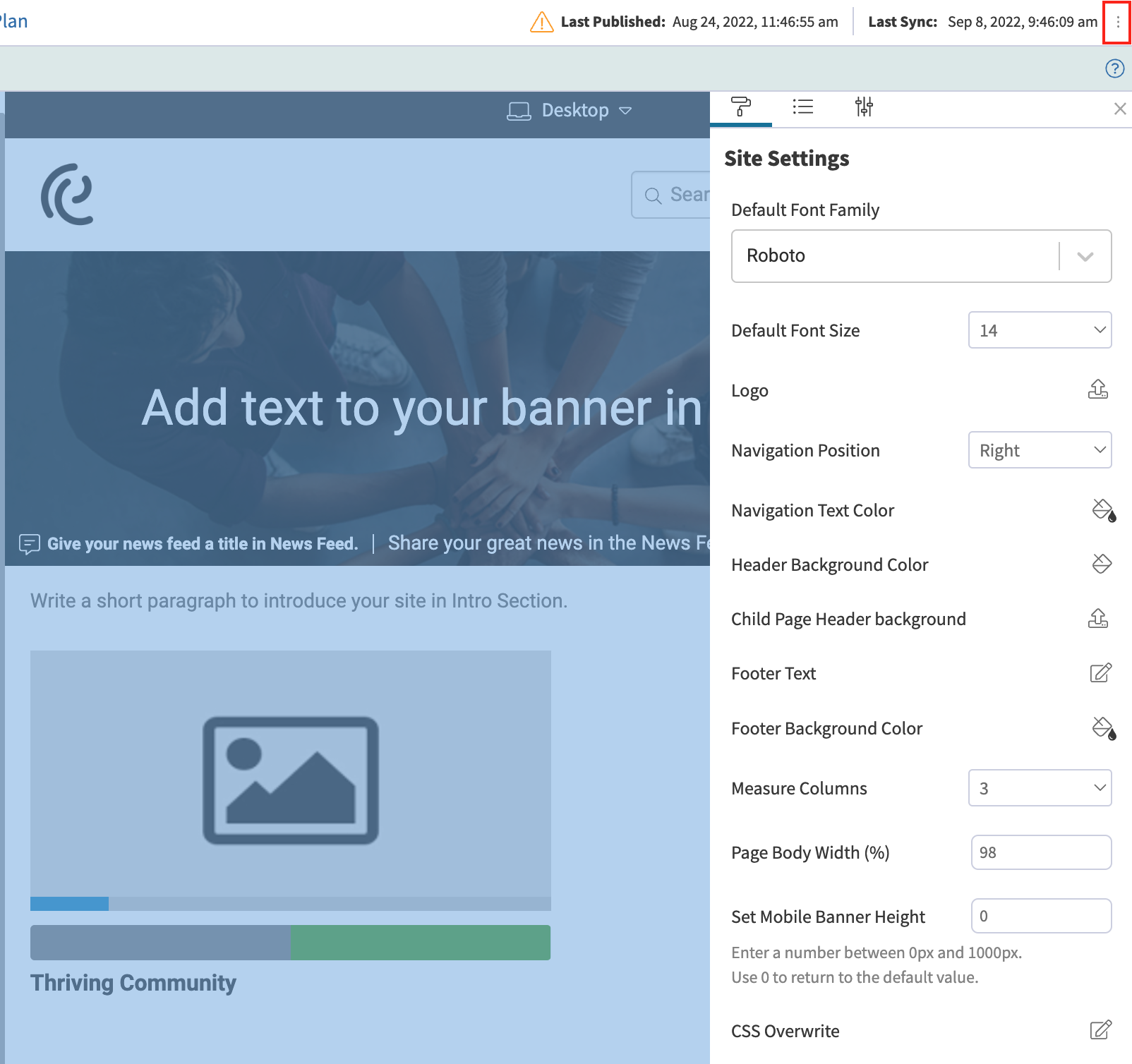Open the Measure Columns dropdown
Image resolution: width=1132 pixels, height=1064 pixels.
click(1040, 788)
